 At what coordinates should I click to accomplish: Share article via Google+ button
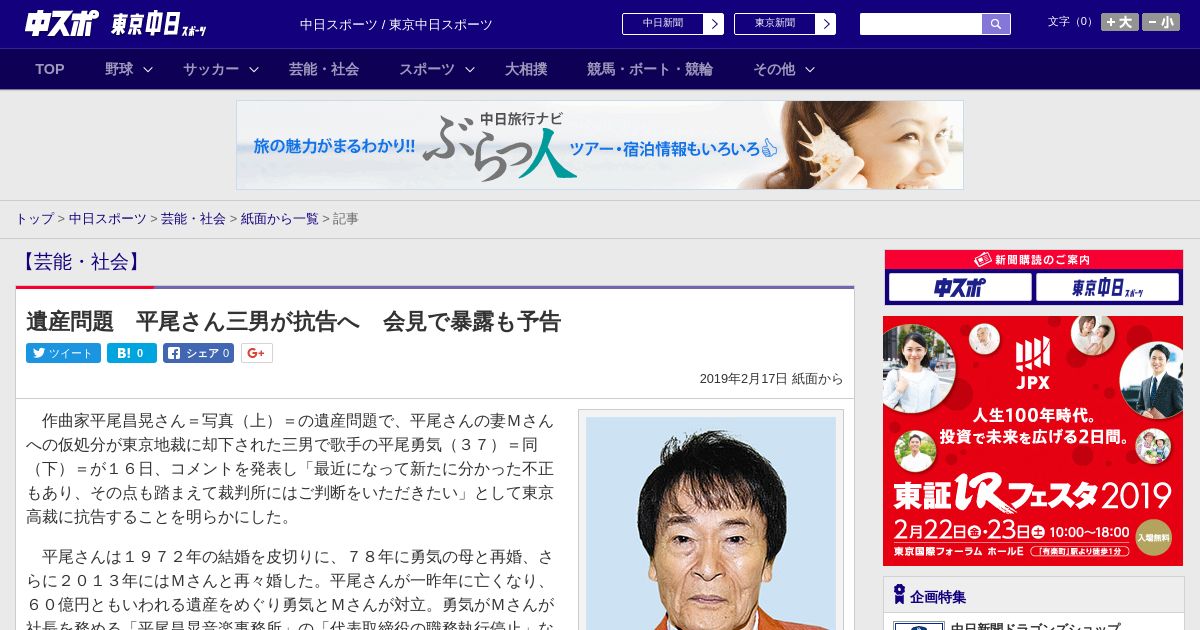[257, 353]
